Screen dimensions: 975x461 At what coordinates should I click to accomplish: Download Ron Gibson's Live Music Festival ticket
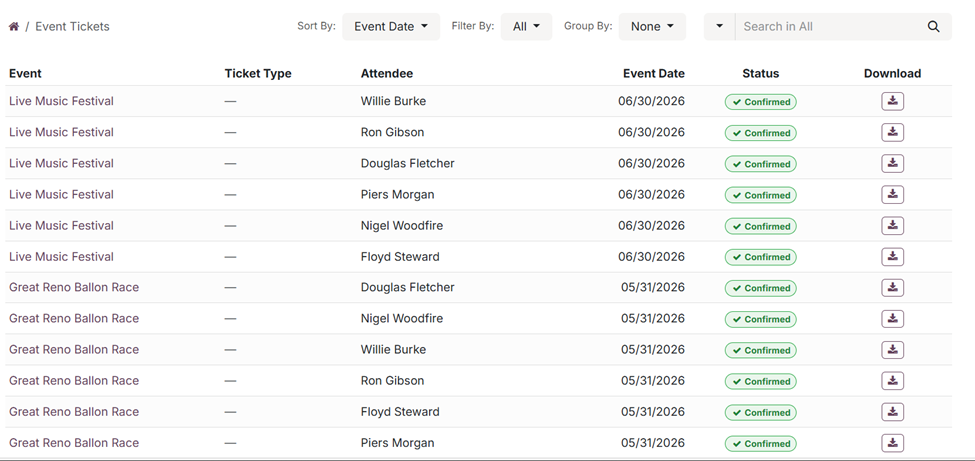tap(893, 132)
